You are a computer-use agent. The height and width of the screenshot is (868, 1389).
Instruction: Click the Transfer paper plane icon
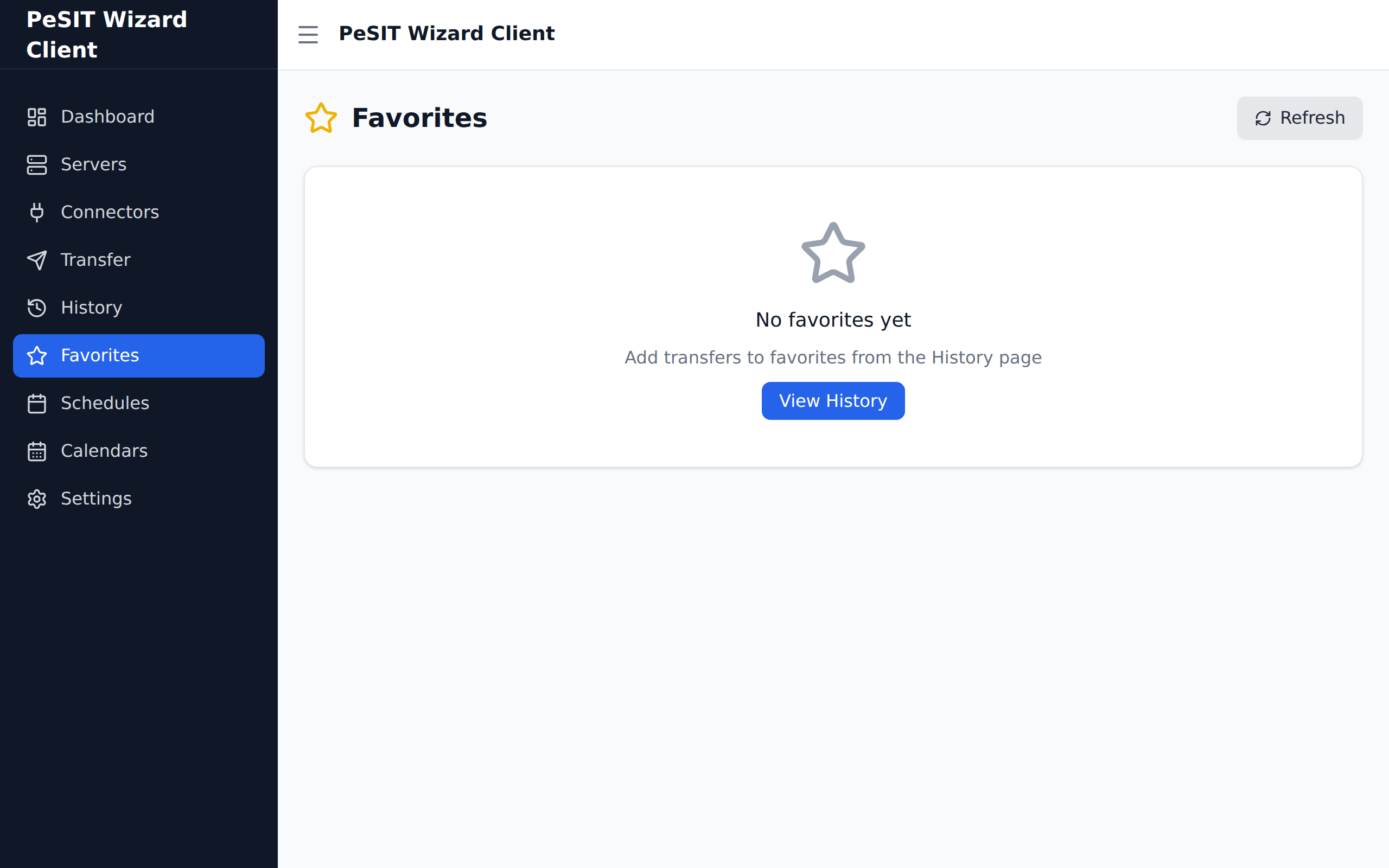pos(37,260)
